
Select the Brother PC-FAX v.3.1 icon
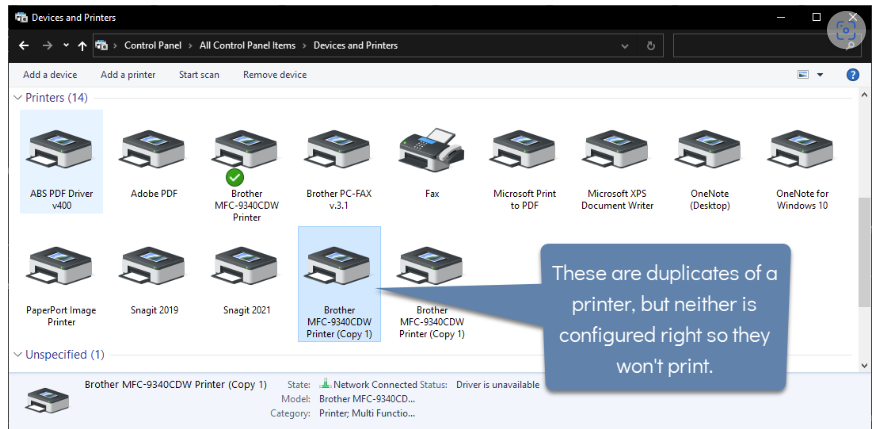click(x=339, y=150)
